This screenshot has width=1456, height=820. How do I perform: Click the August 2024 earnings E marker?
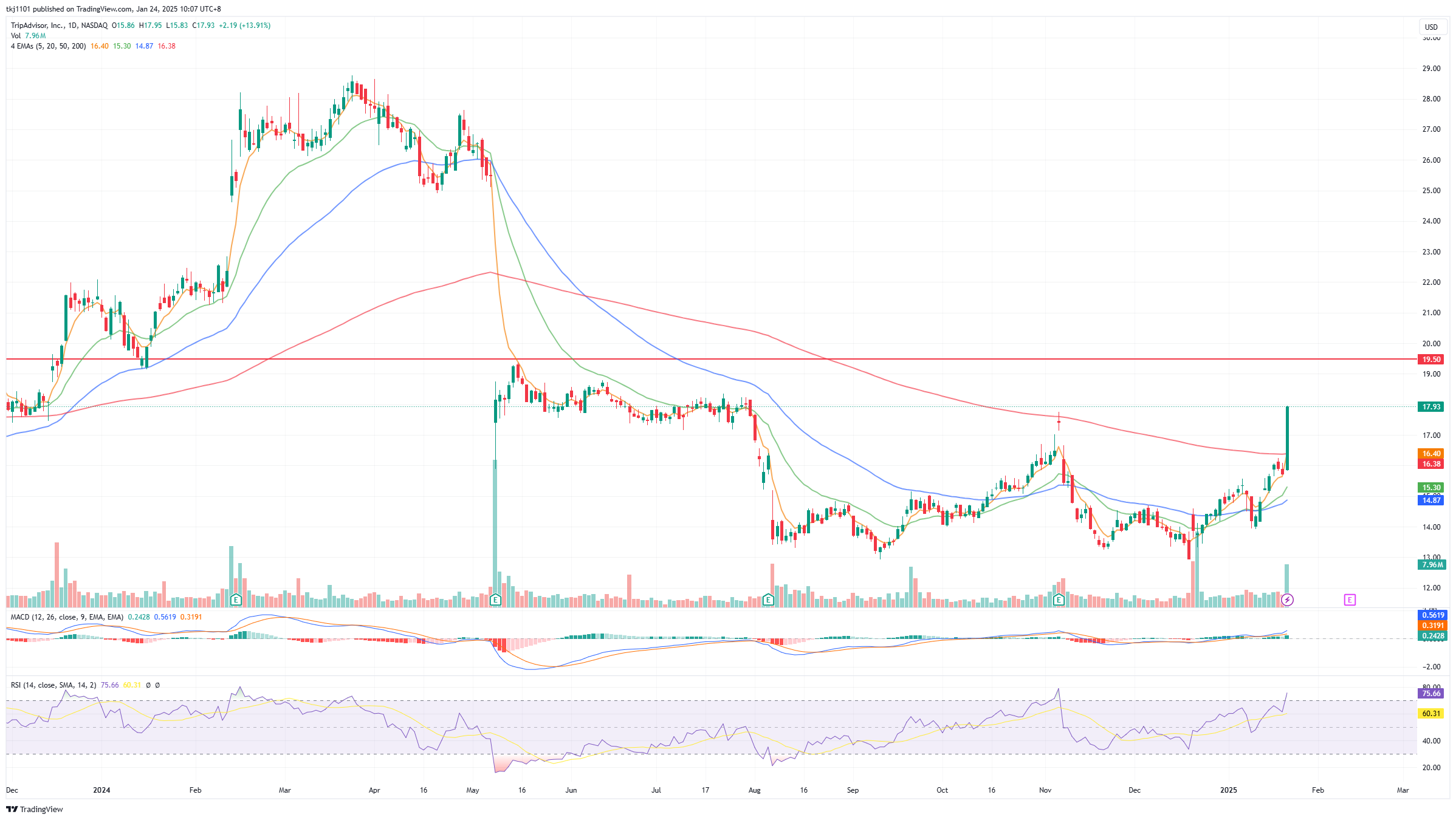tap(768, 600)
